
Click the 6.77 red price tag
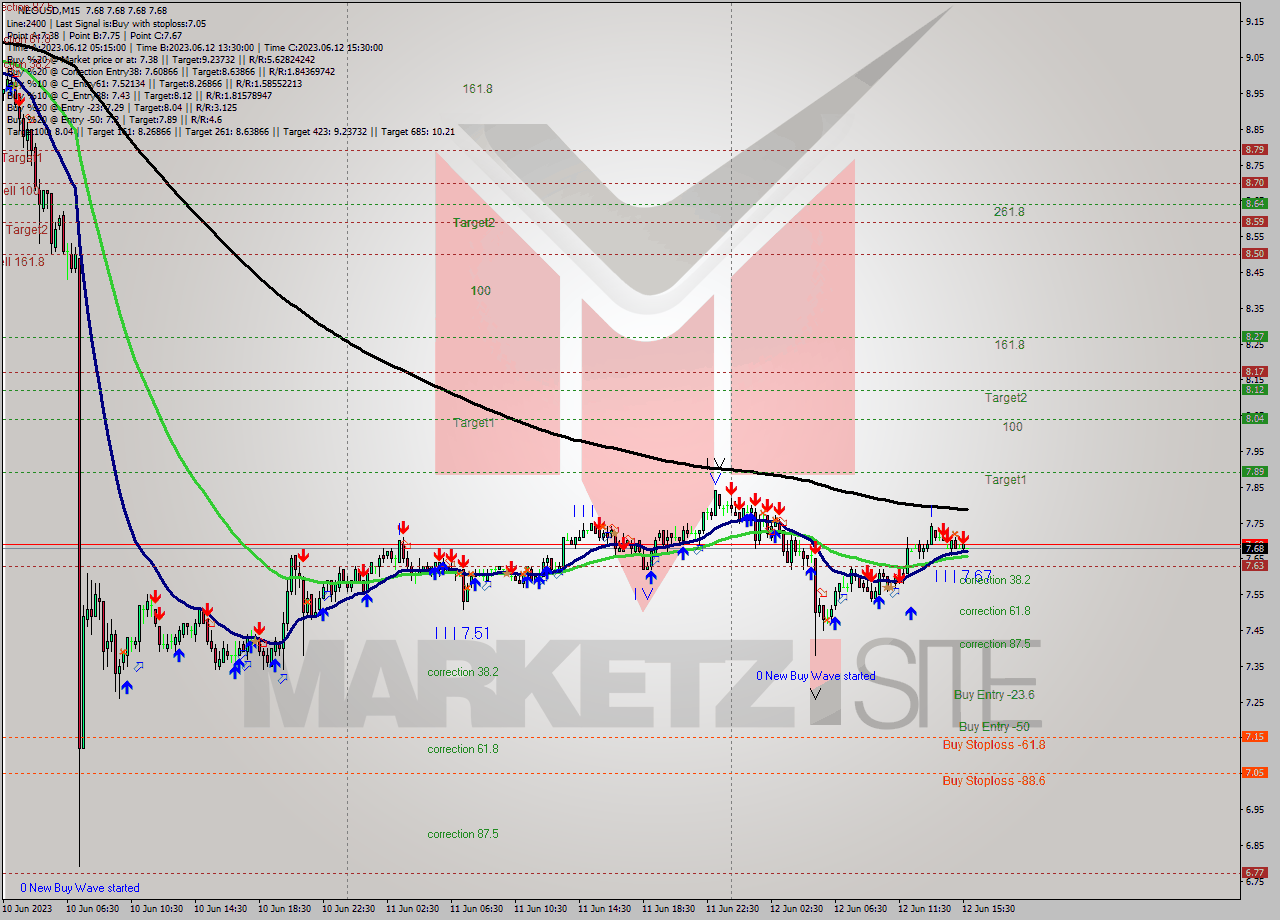(1255, 872)
